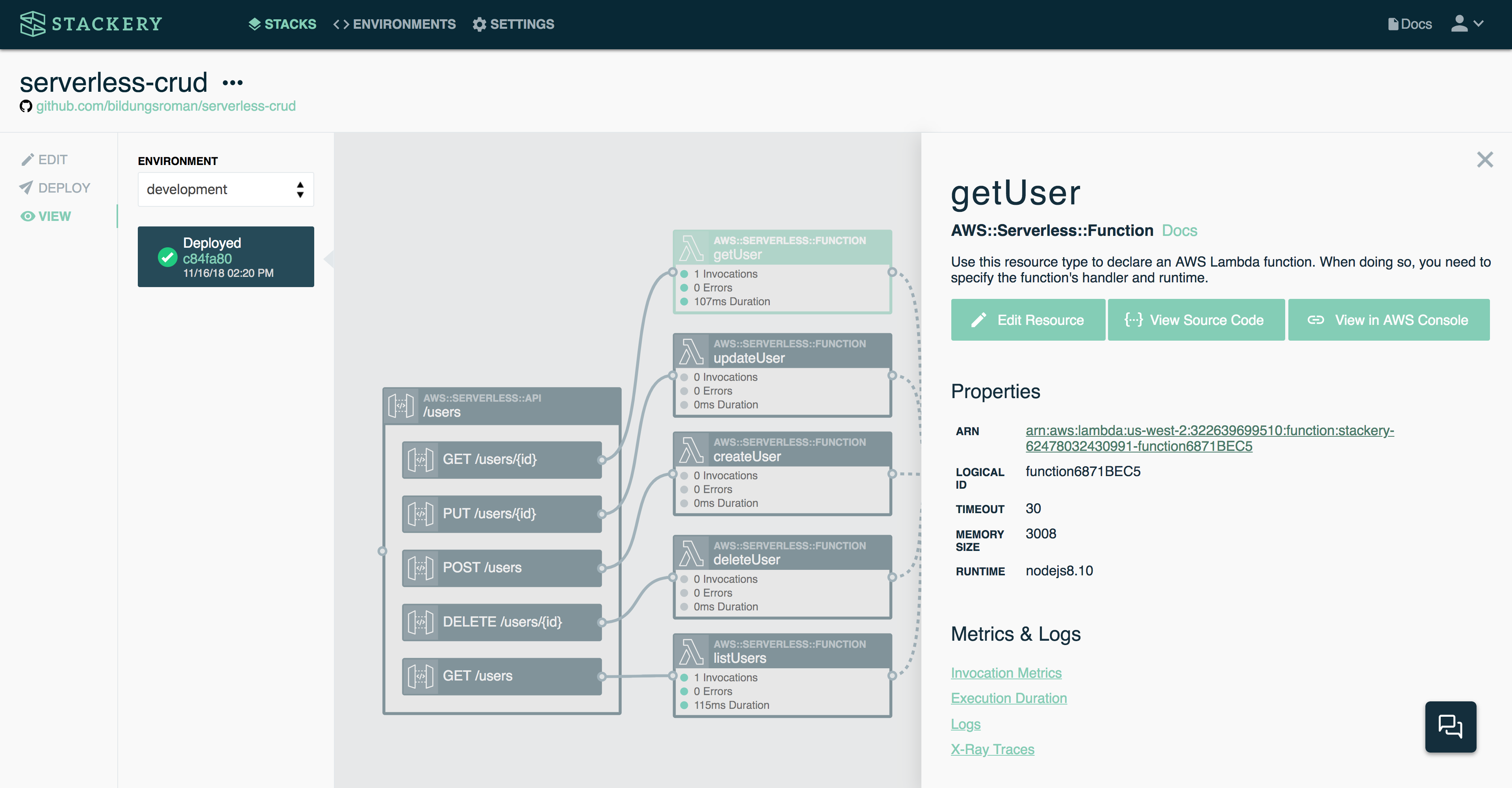Select the listUsers function lambda icon
The width and height of the screenshot is (1512, 788).
pyautogui.click(x=691, y=652)
